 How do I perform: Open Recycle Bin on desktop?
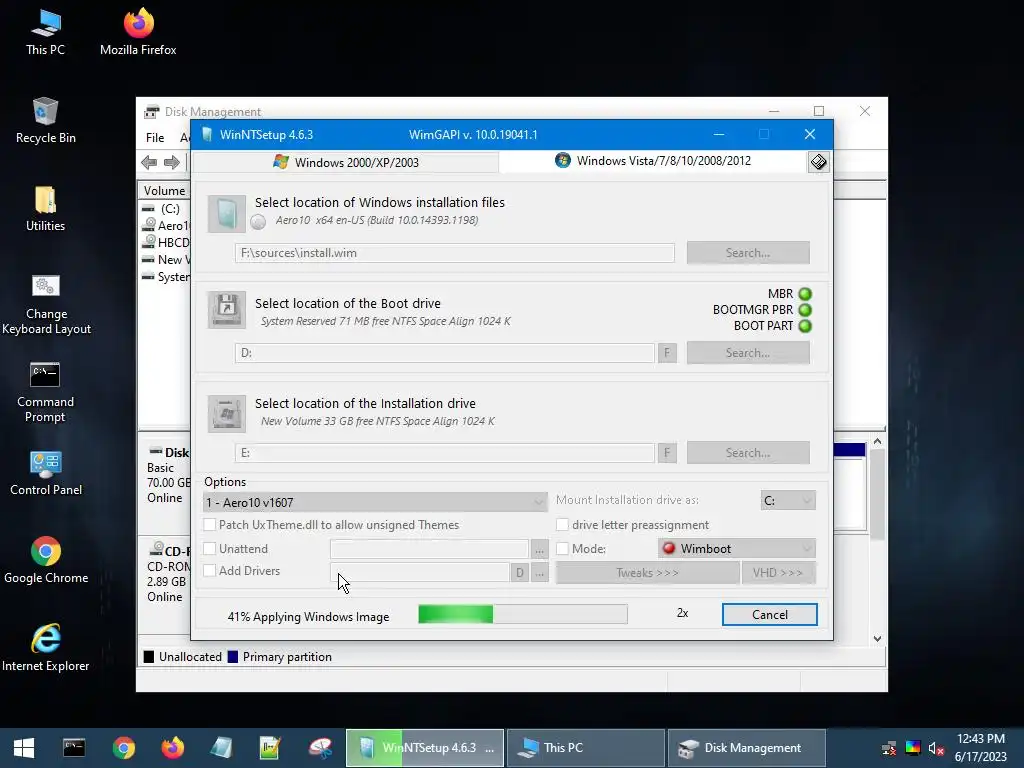point(45,121)
